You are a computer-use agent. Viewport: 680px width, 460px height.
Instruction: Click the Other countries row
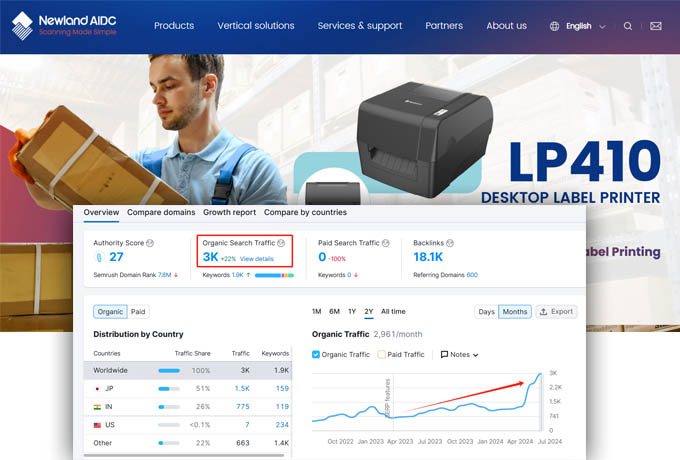tap(187, 443)
